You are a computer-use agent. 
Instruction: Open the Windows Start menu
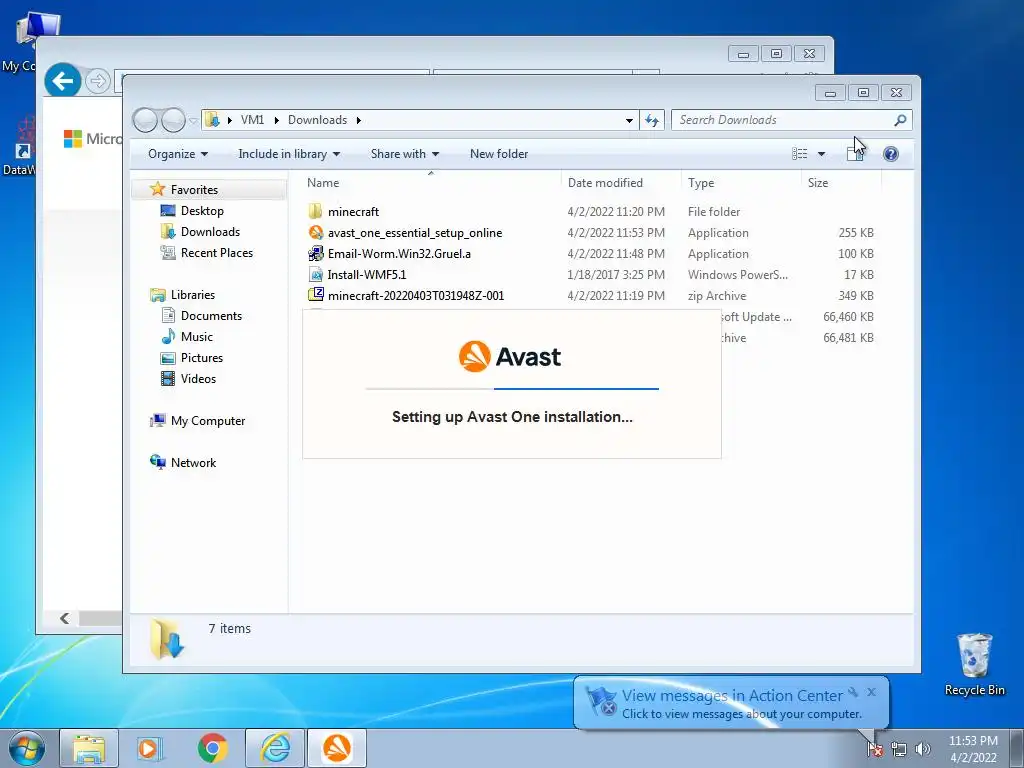click(x=26, y=748)
